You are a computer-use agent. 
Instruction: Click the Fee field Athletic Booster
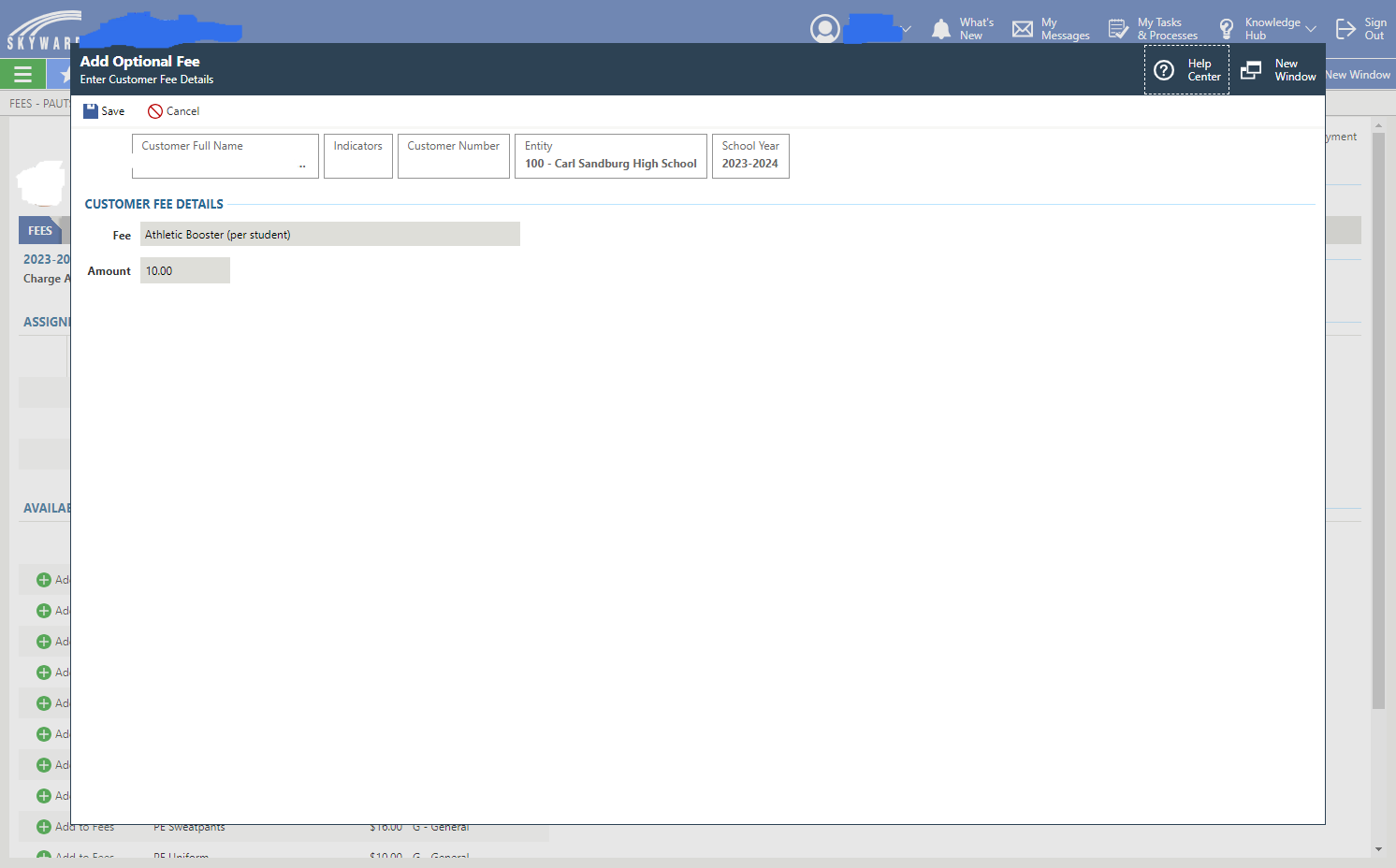[x=330, y=235]
